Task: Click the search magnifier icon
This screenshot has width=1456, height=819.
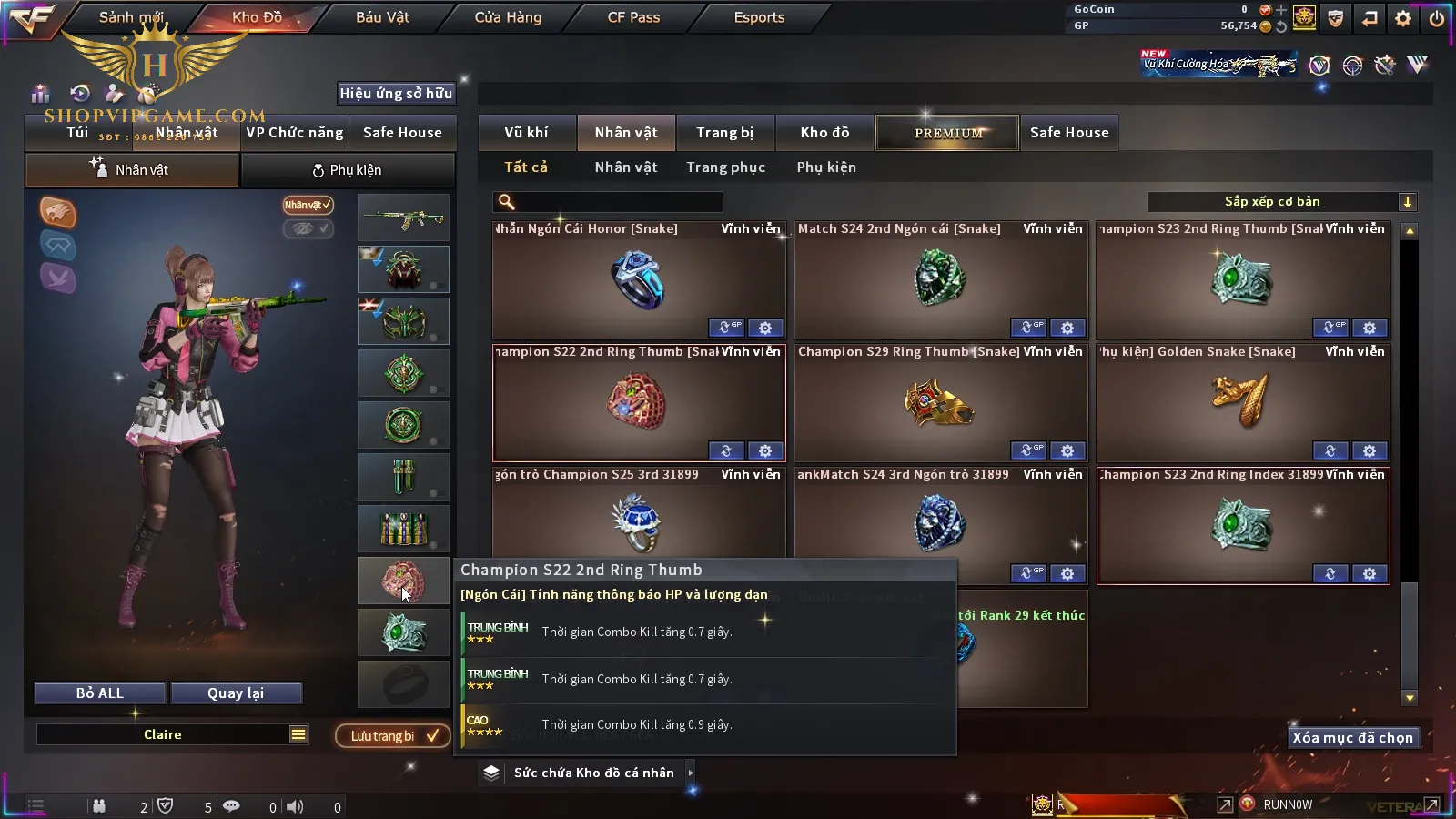Action: (507, 202)
